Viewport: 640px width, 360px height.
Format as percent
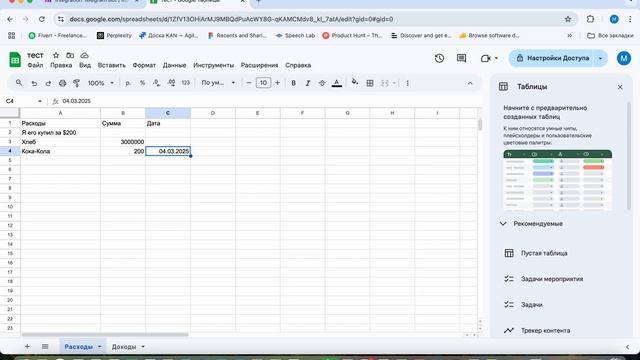pos(142,83)
